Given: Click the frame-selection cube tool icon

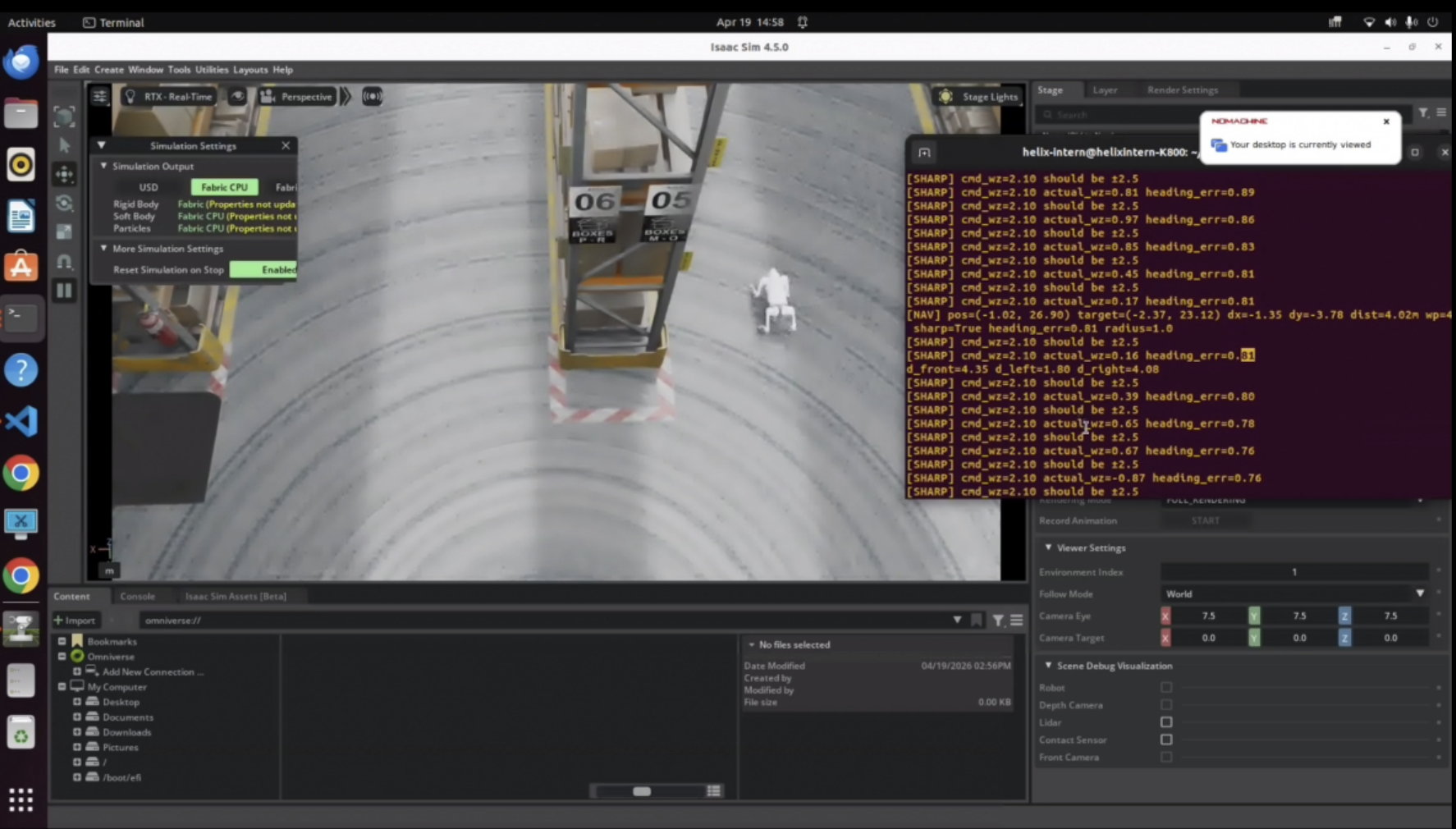Looking at the screenshot, I should (64, 116).
